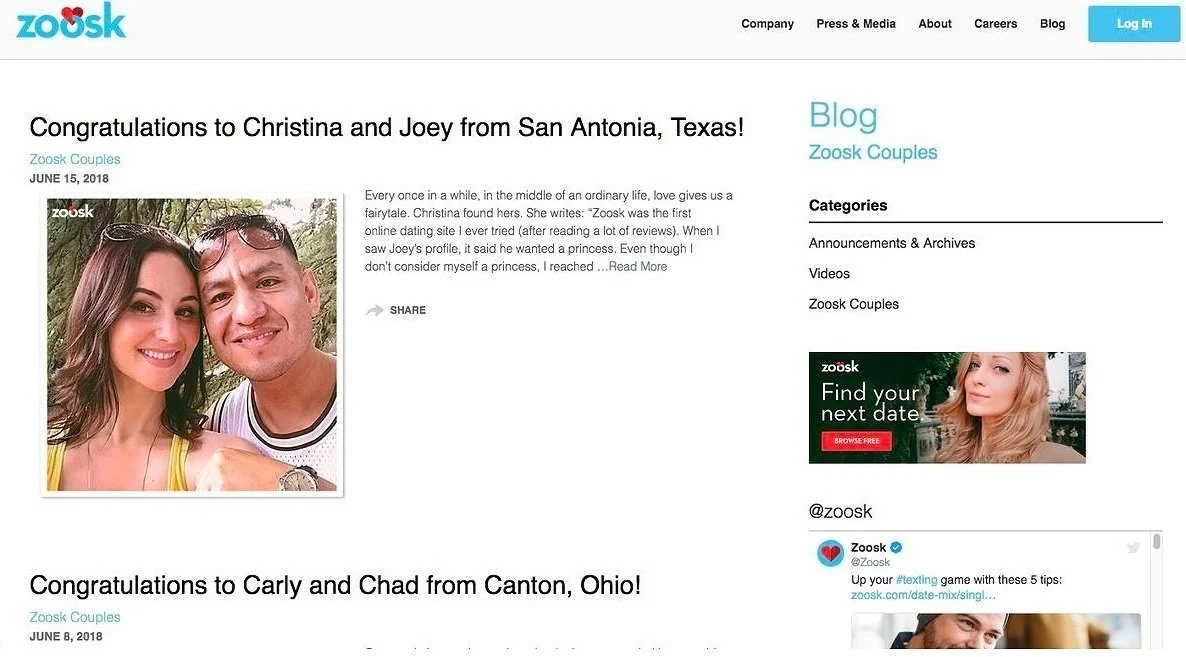Open the Carly and Chad article title
The width and height of the screenshot is (1186, 657).
tap(335, 585)
